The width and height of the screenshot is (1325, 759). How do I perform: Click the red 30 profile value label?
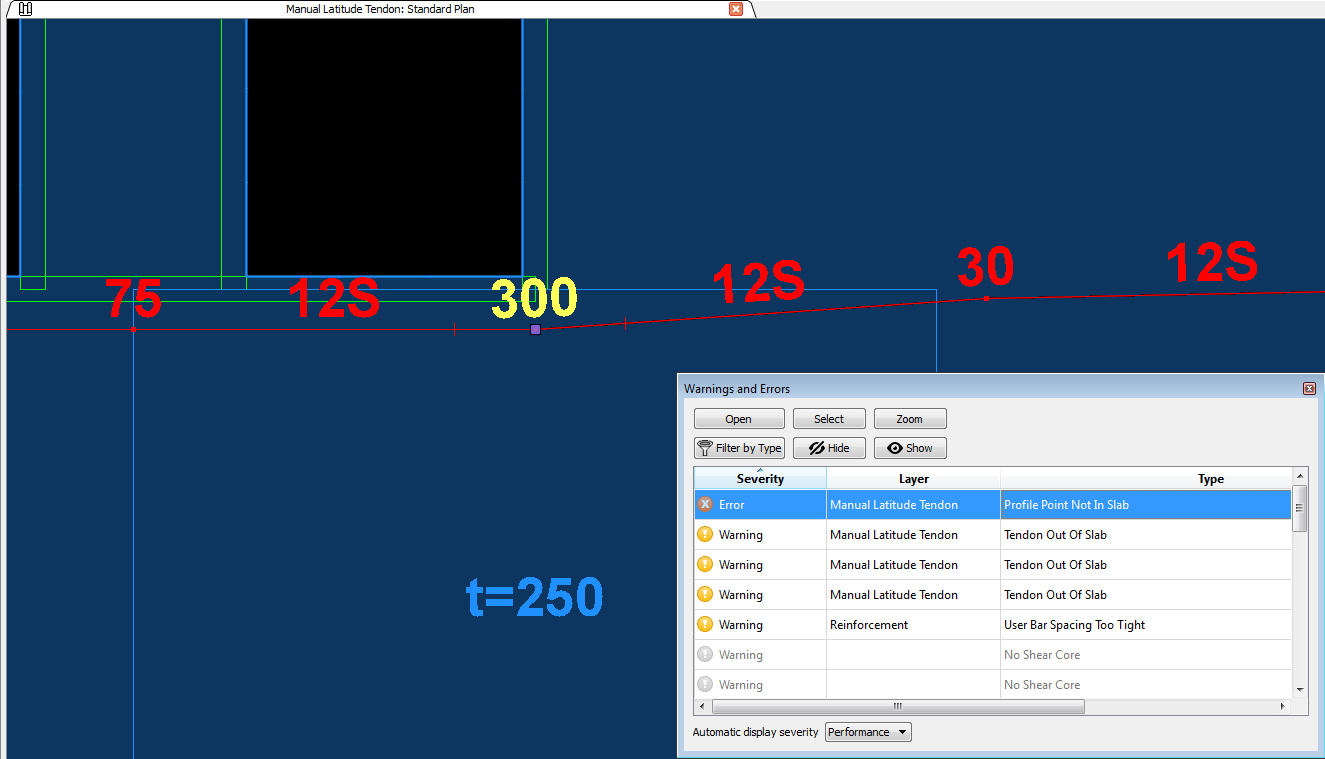click(986, 267)
